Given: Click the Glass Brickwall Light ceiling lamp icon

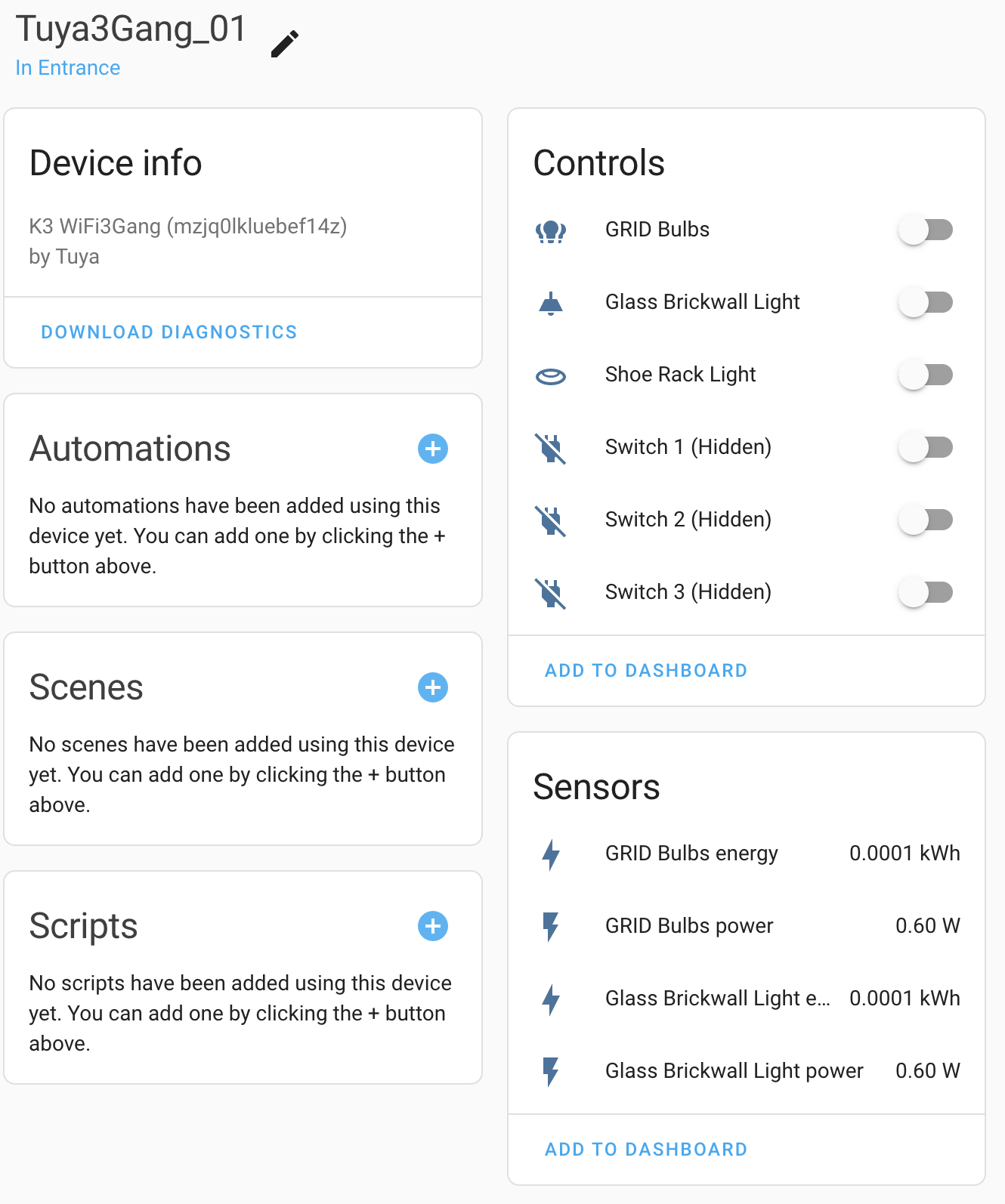Looking at the screenshot, I should pos(551,302).
